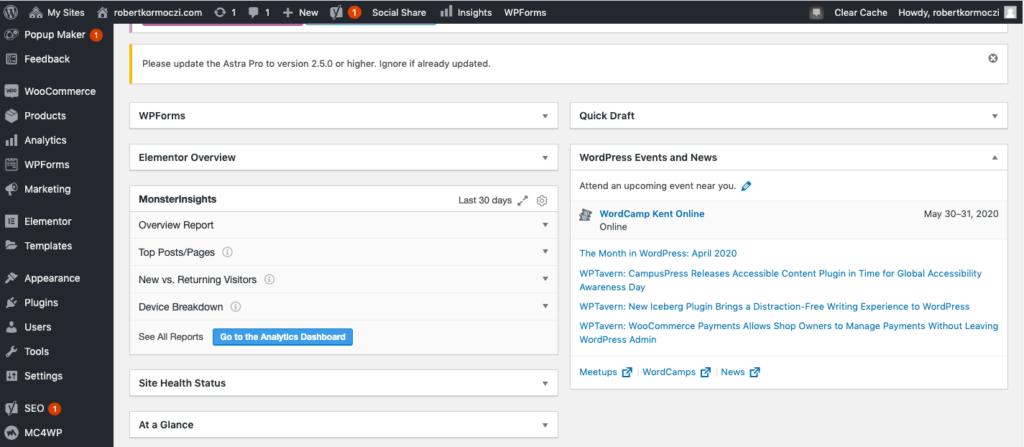Click See All Reports text
This screenshot has height=447, width=1024.
pyautogui.click(x=171, y=337)
